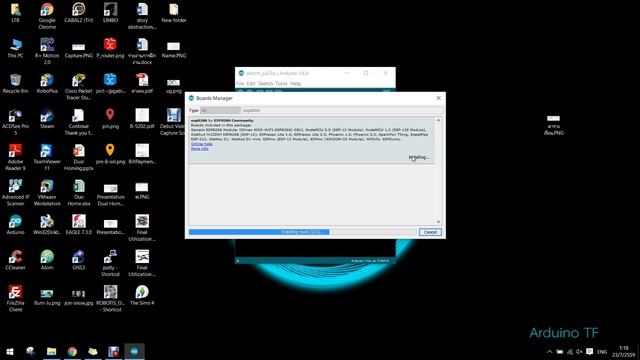The height and width of the screenshot is (360, 640).
Task: Open the Debut recorder taskbar button
Action: tap(113, 351)
